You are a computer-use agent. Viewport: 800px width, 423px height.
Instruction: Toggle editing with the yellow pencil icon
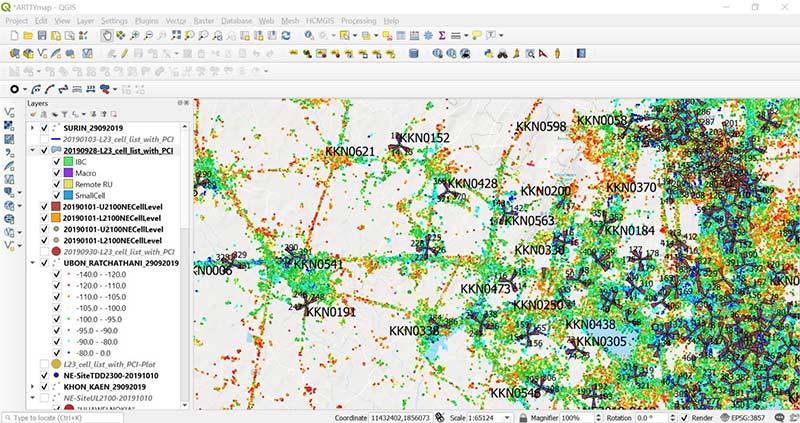pos(124,53)
